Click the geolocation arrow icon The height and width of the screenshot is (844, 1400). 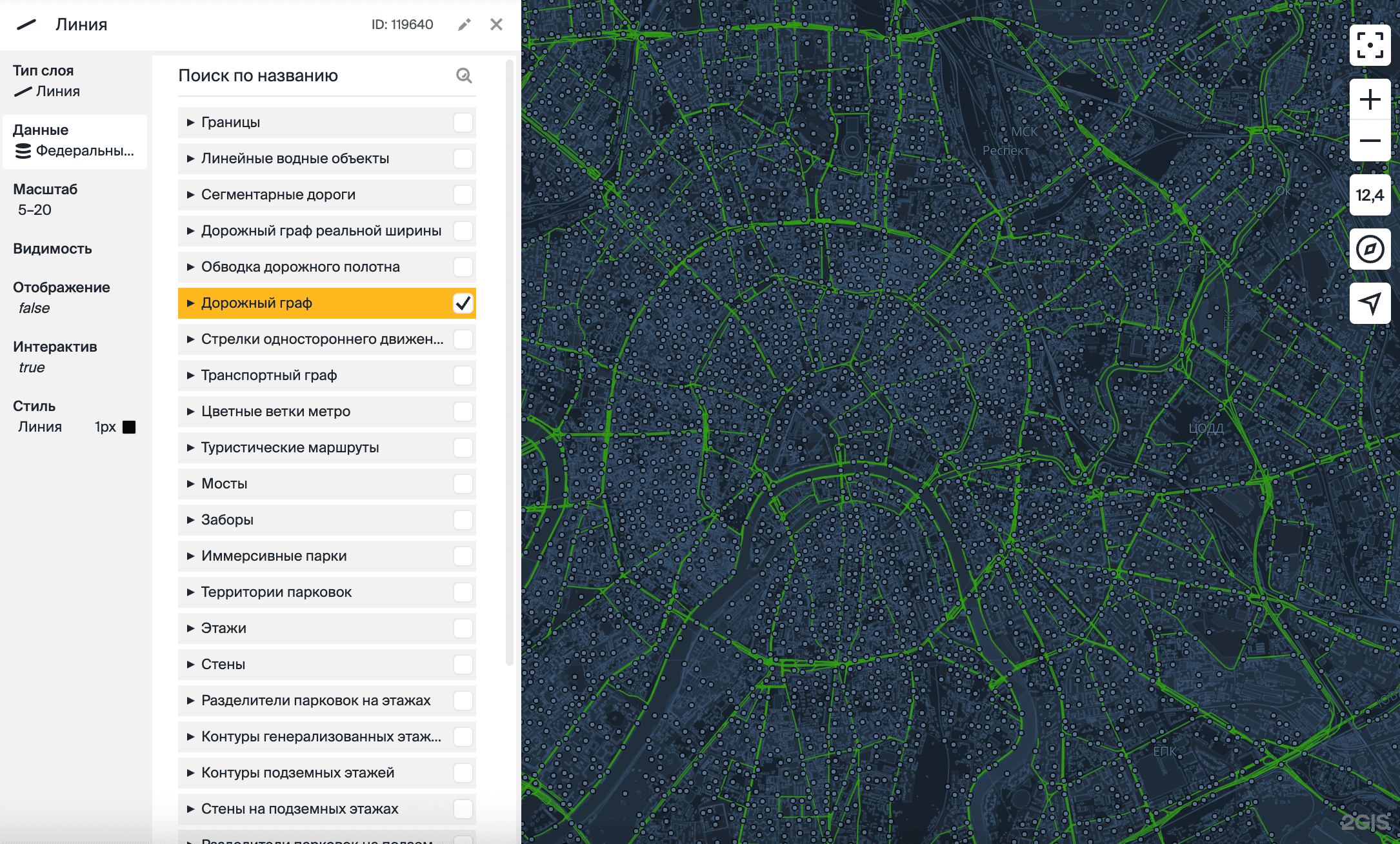click(x=1370, y=303)
